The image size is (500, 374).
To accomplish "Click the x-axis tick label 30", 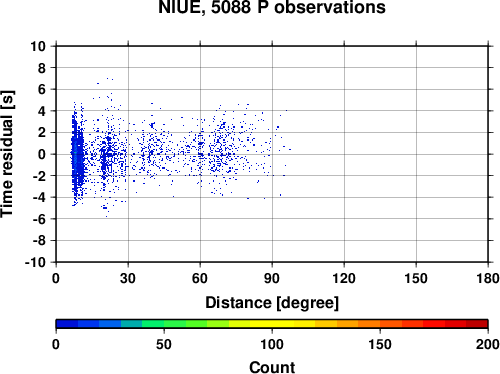I will click(128, 278).
